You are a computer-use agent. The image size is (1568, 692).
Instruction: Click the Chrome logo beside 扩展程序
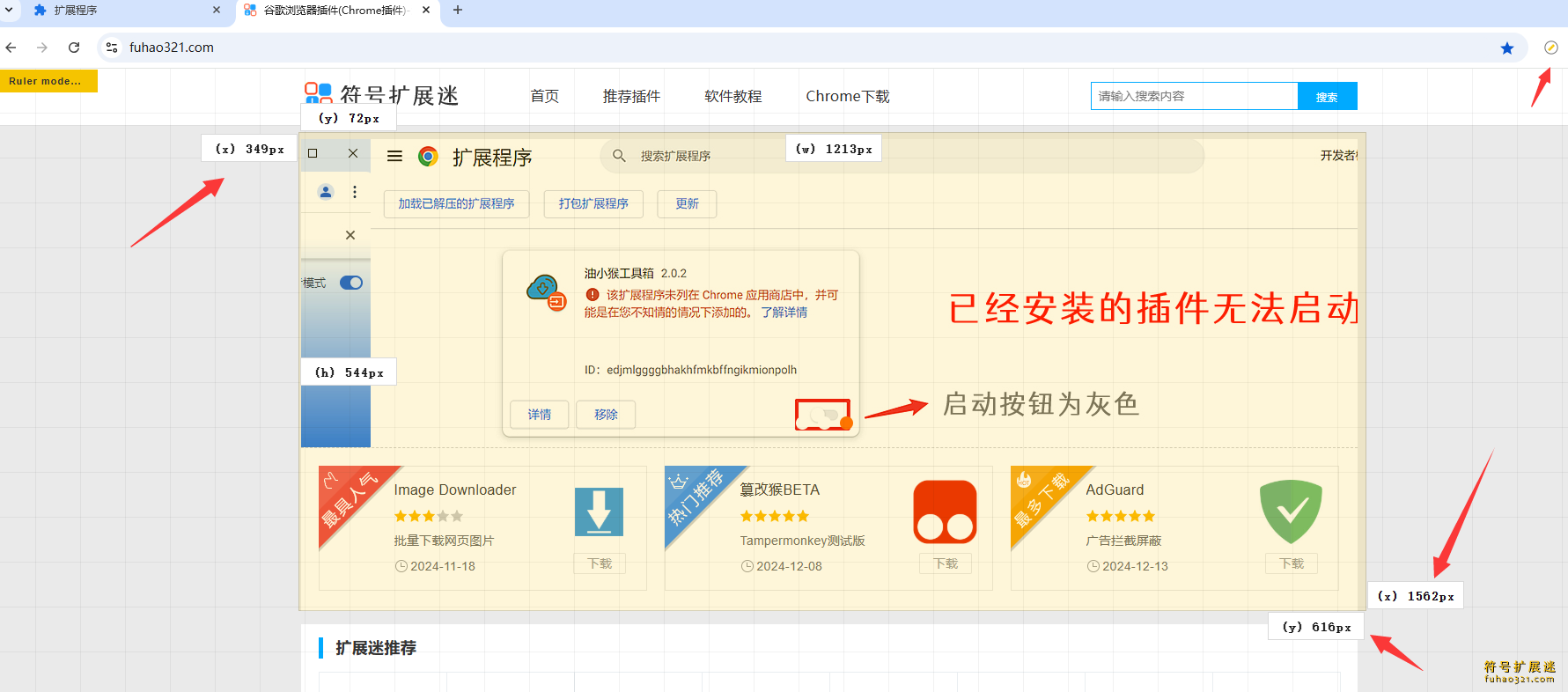(x=428, y=156)
